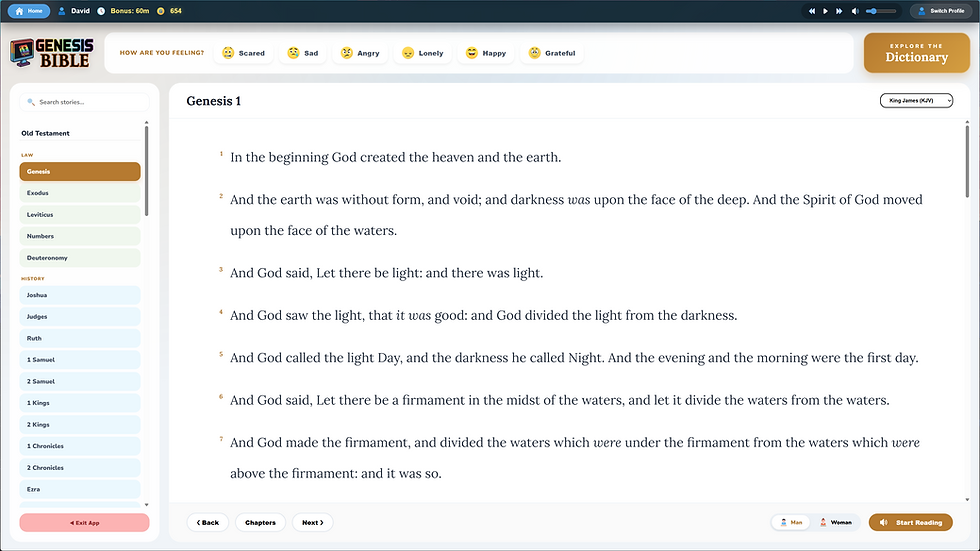The image size is (980, 551).
Task: Play the audio narration
Action: (825, 11)
